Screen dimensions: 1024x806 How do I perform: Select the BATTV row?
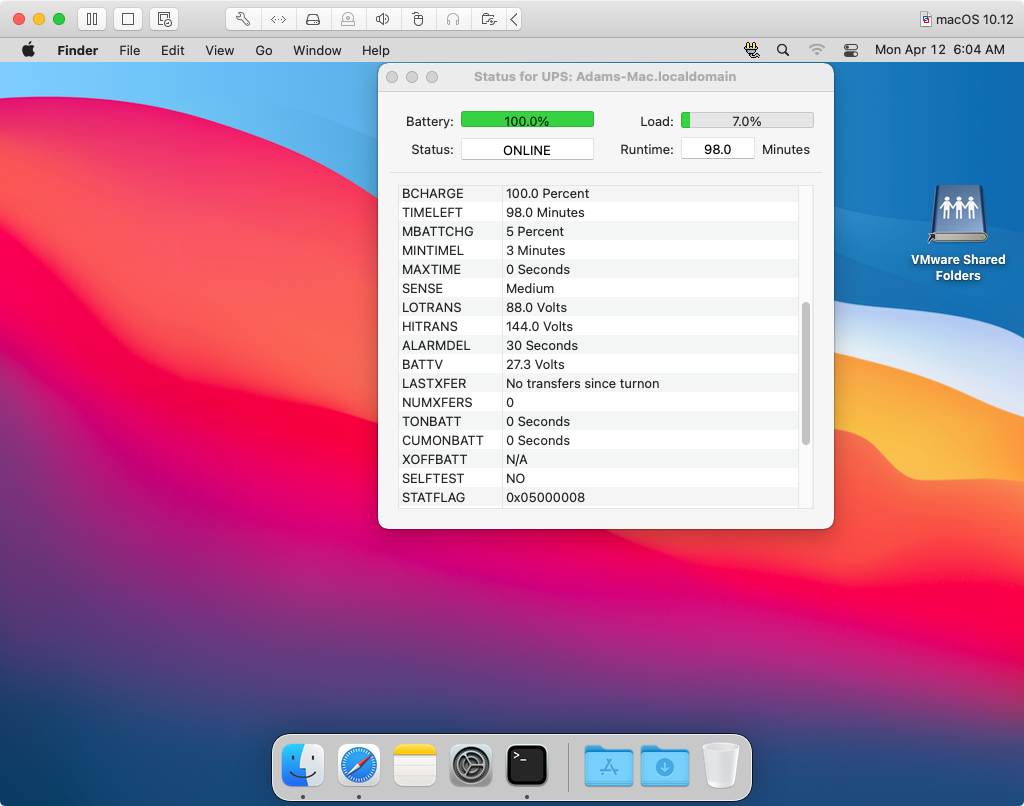click(x=598, y=364)
